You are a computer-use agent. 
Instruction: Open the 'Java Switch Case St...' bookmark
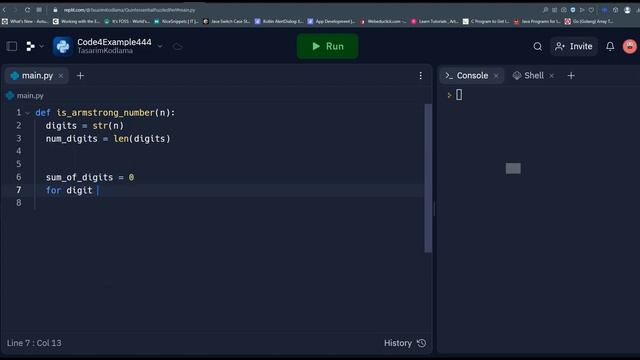(227, 21)
